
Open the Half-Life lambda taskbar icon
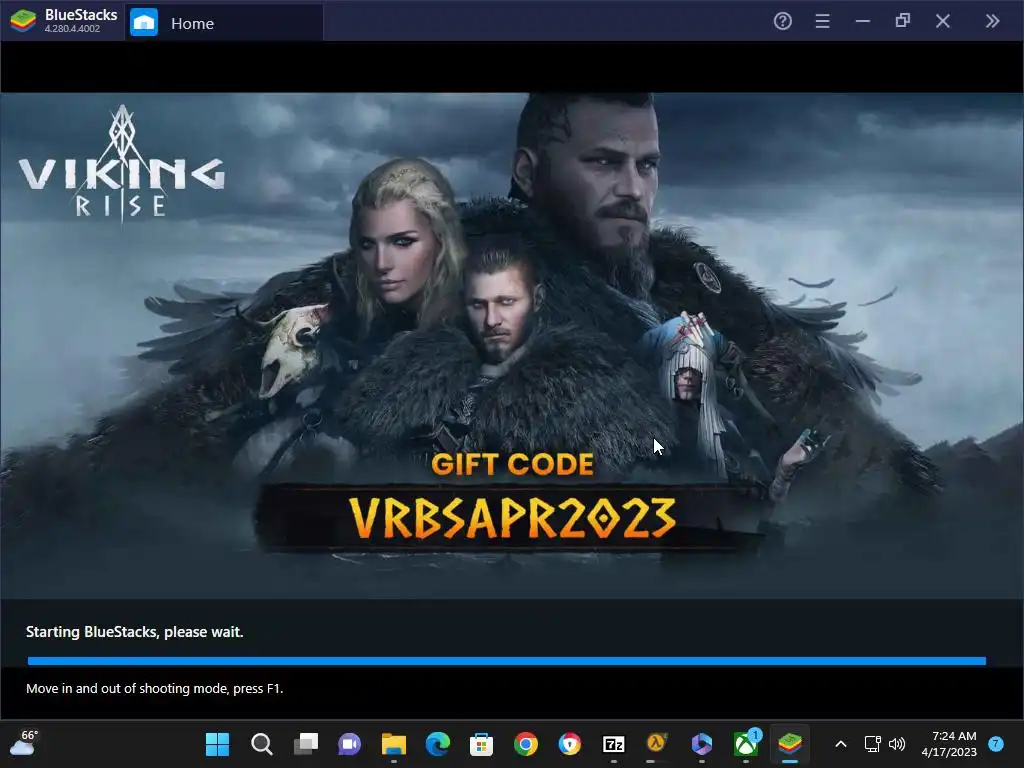pos(657,744)
